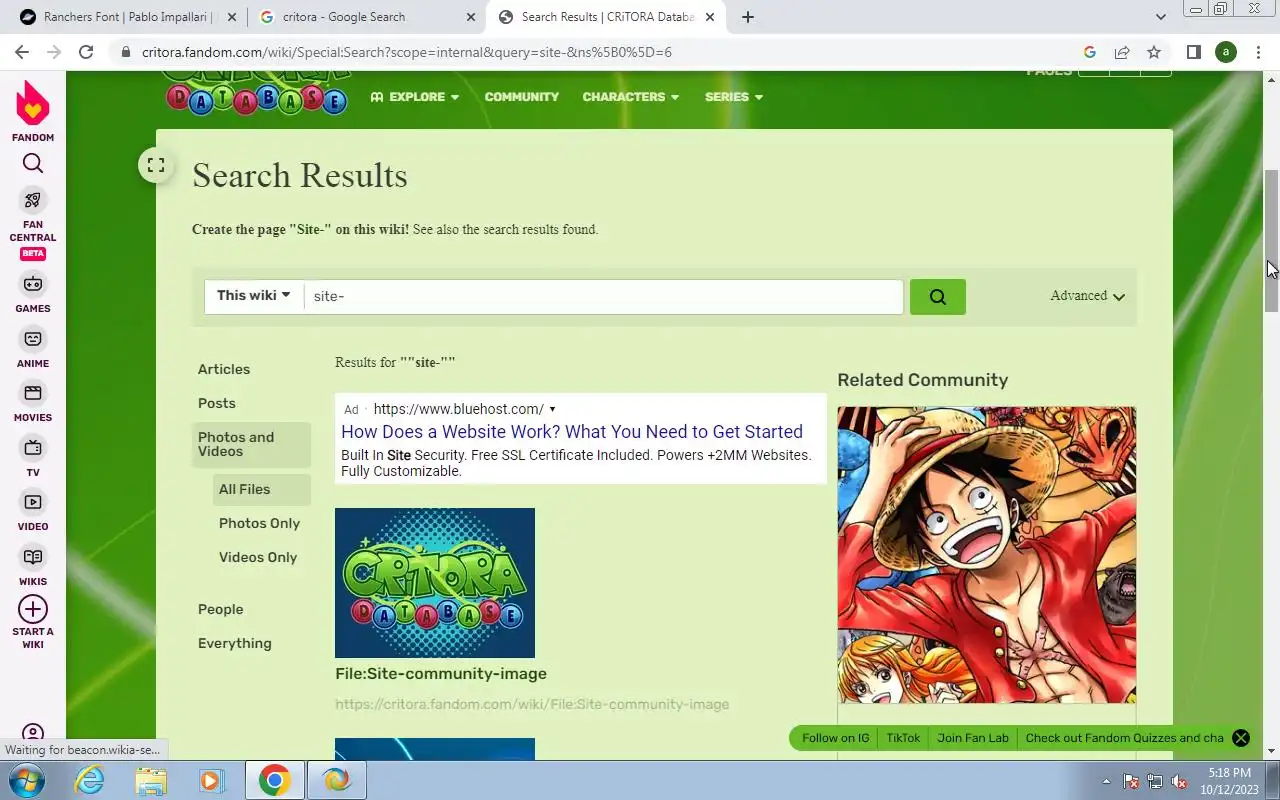The width and height of the screenshot is (1280, 800).
Task: Open the Chrome profile avatar
Action: tap(1226, 52)
